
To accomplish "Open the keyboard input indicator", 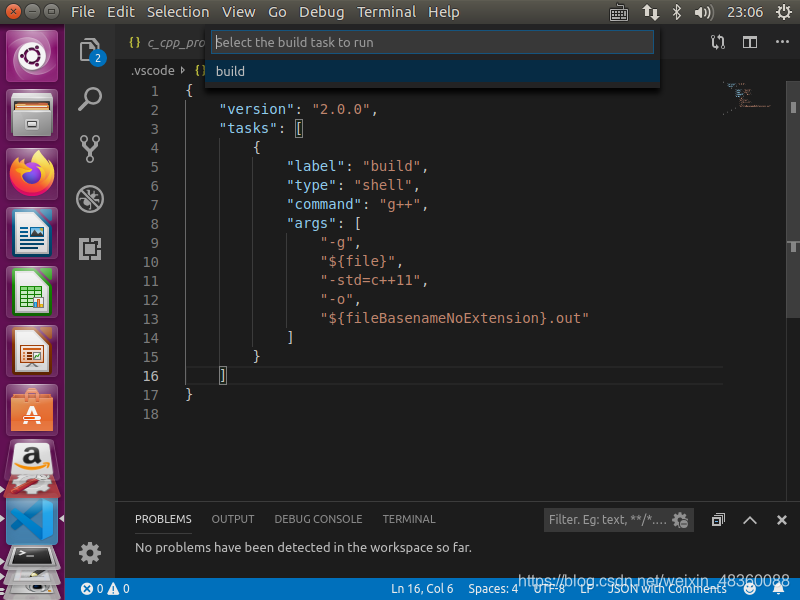I will (x=619, y=12).
